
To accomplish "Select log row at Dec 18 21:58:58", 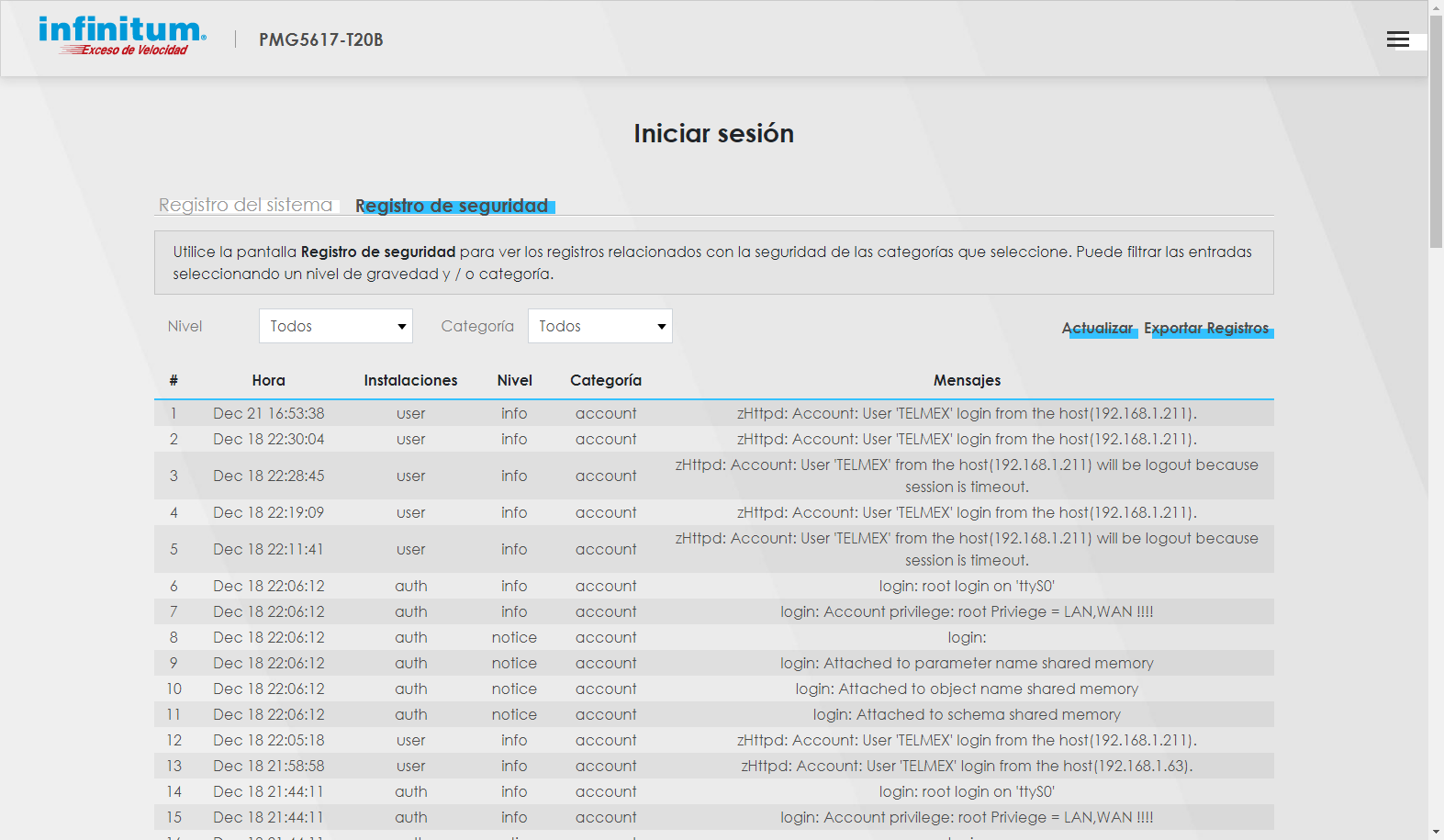I will (x=268, y=766).
